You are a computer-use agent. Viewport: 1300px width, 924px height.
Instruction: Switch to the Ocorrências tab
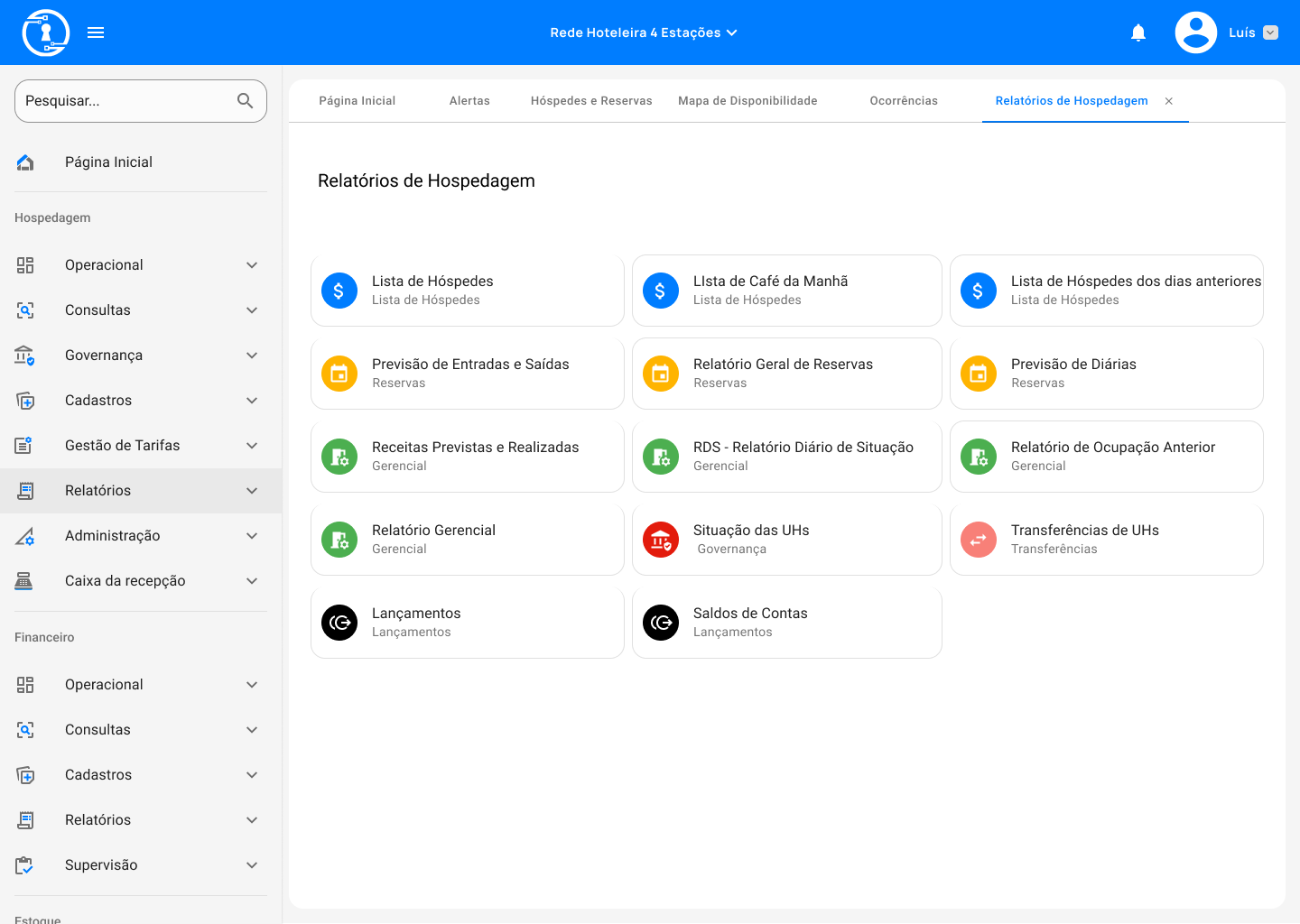point(904,101)
